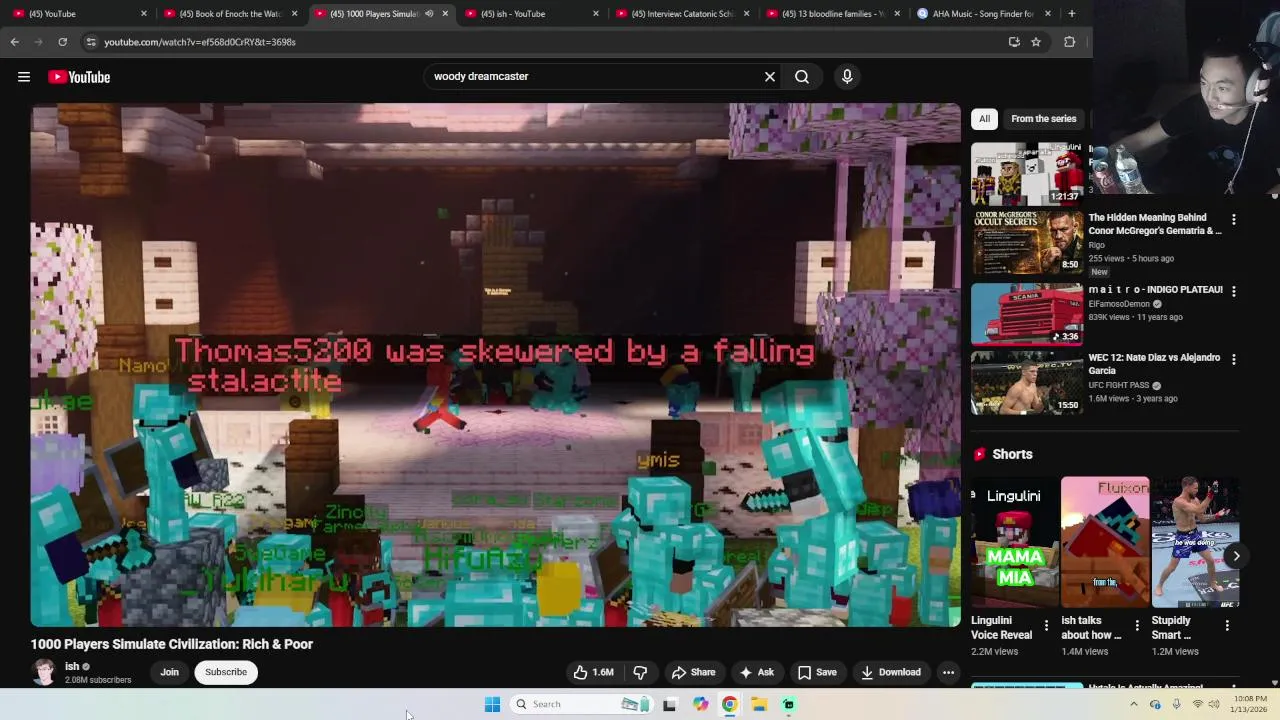Image resolution: width=1280 pixels, height=720 pixels.
Task: Install app icon in address bar
Action: [x=1014, y=42]
